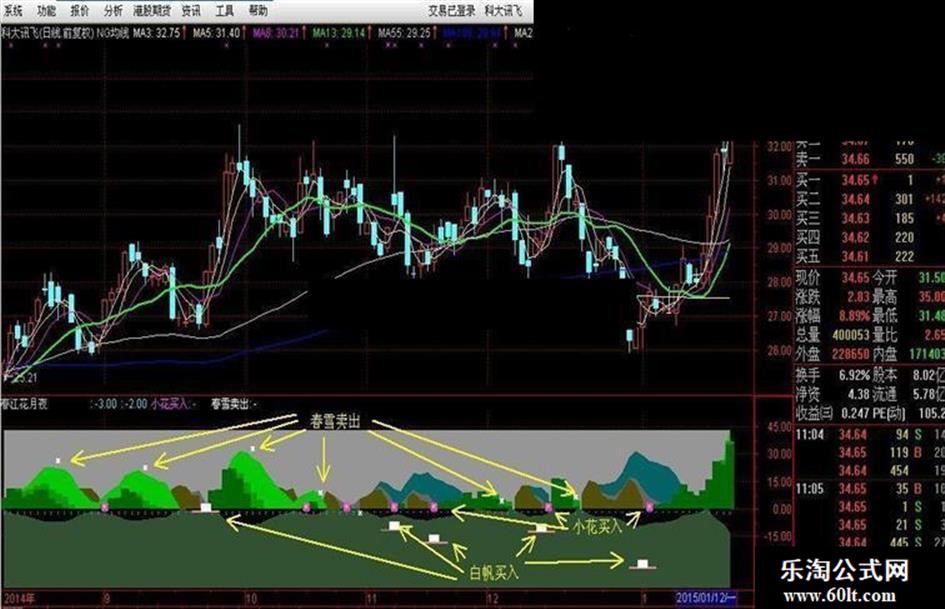Viewport: 945px width, 609px height.
Task: Click the purple 小花买入 indicator legend label
Action: 170,403
